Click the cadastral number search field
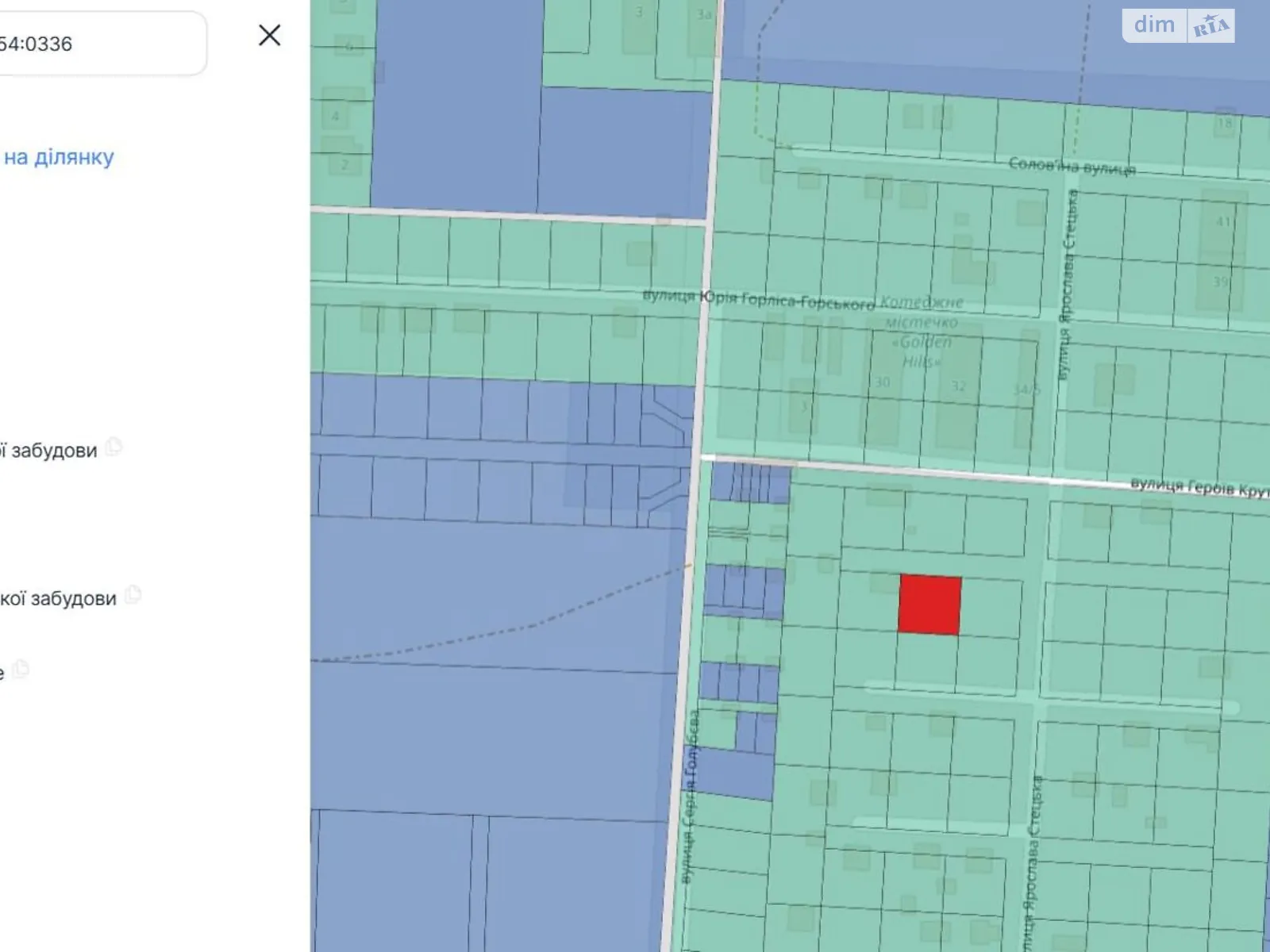 point(95,44)
